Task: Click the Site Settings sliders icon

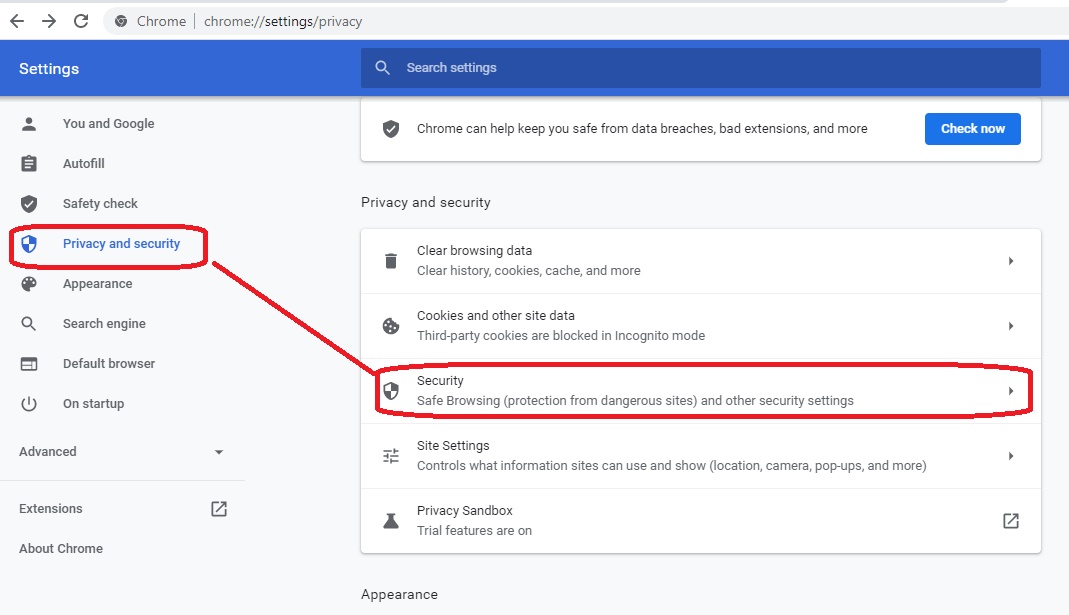Action: click(391, 456)
